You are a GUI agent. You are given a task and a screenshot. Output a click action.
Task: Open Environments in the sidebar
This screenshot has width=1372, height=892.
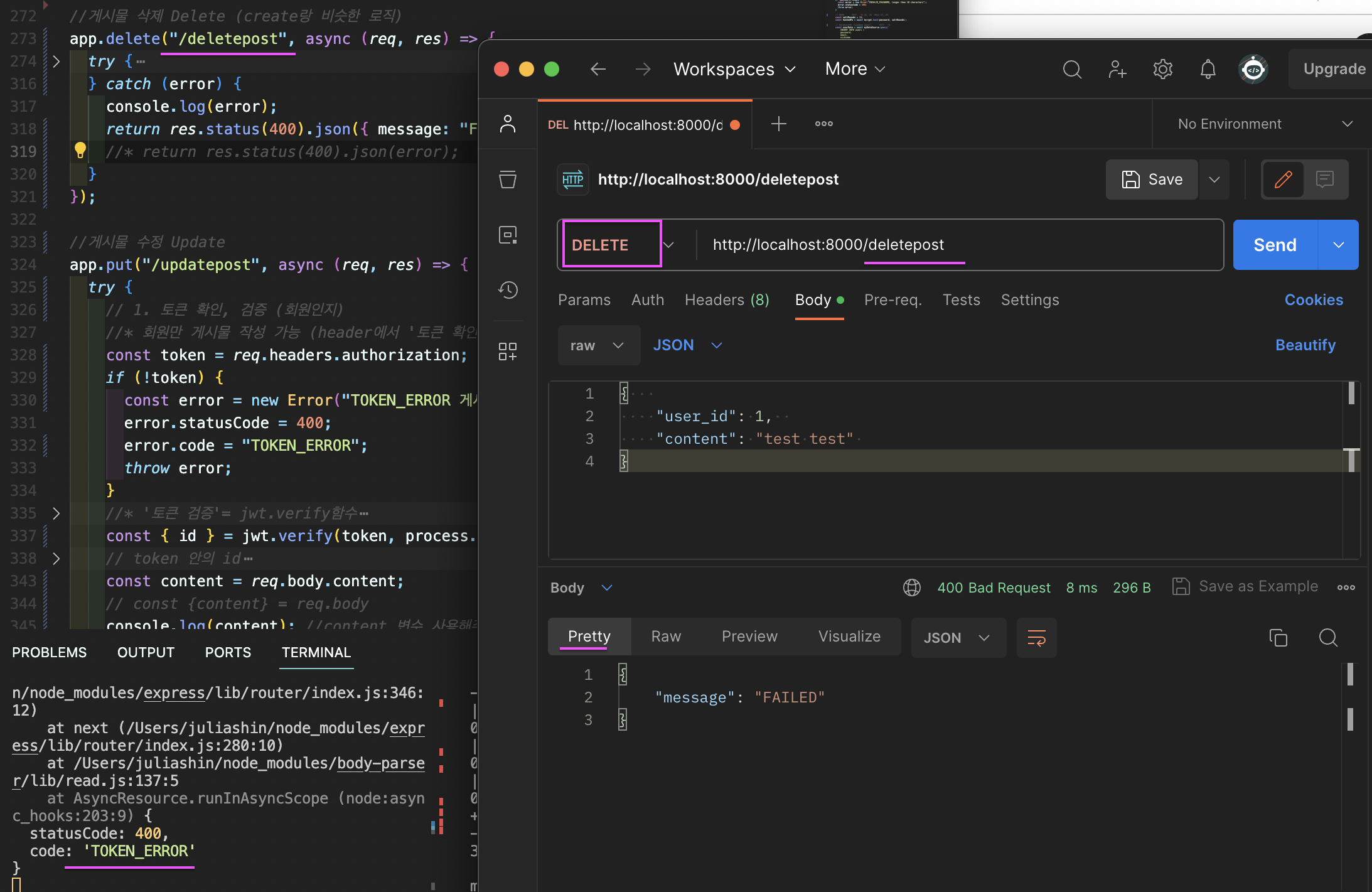tap(508, 235)
